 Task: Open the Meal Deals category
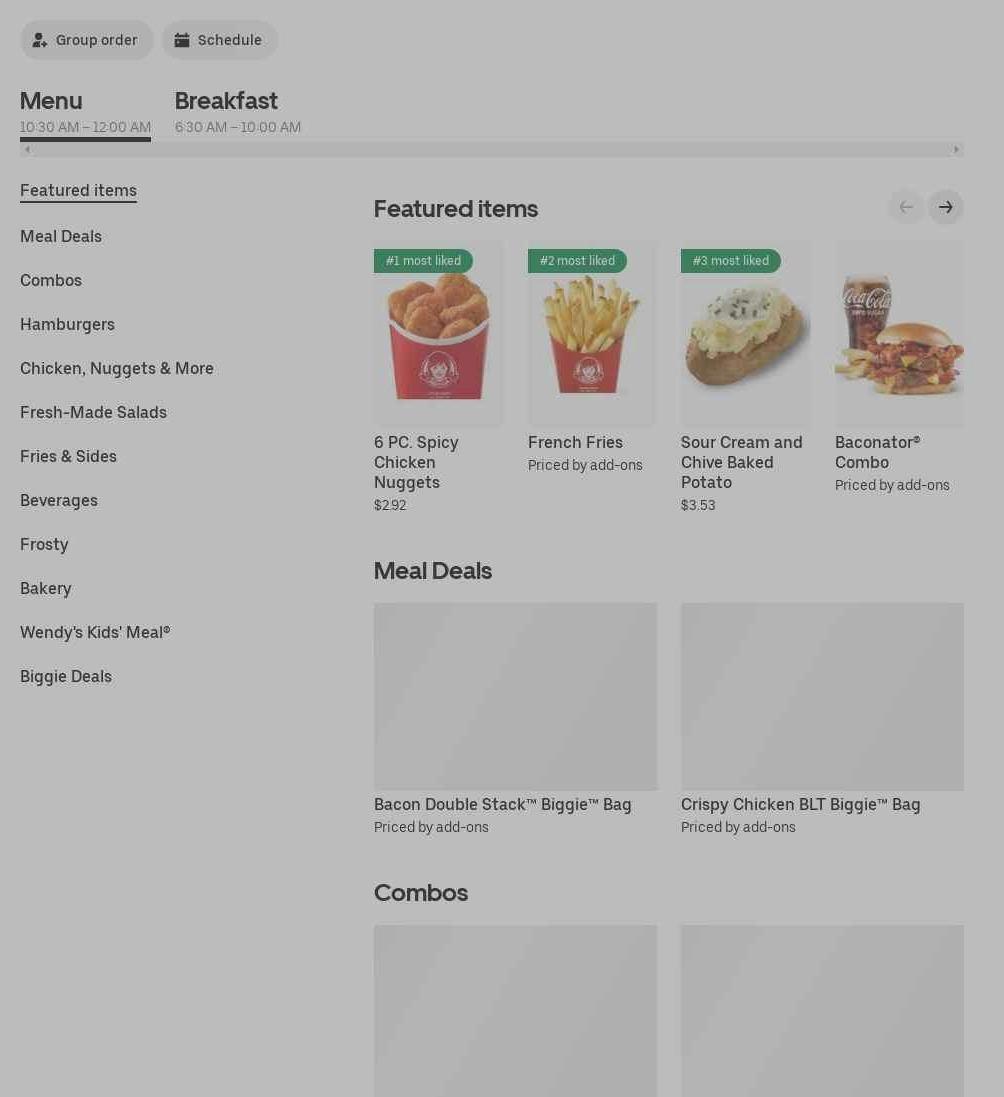coord(61,236)
